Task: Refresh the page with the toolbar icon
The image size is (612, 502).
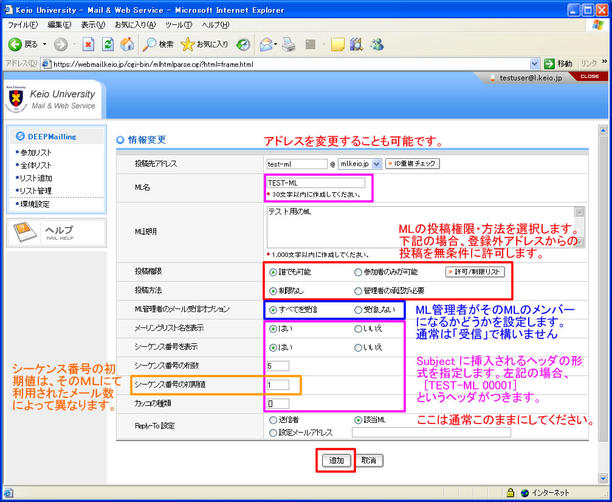Action: click(109, 44)
